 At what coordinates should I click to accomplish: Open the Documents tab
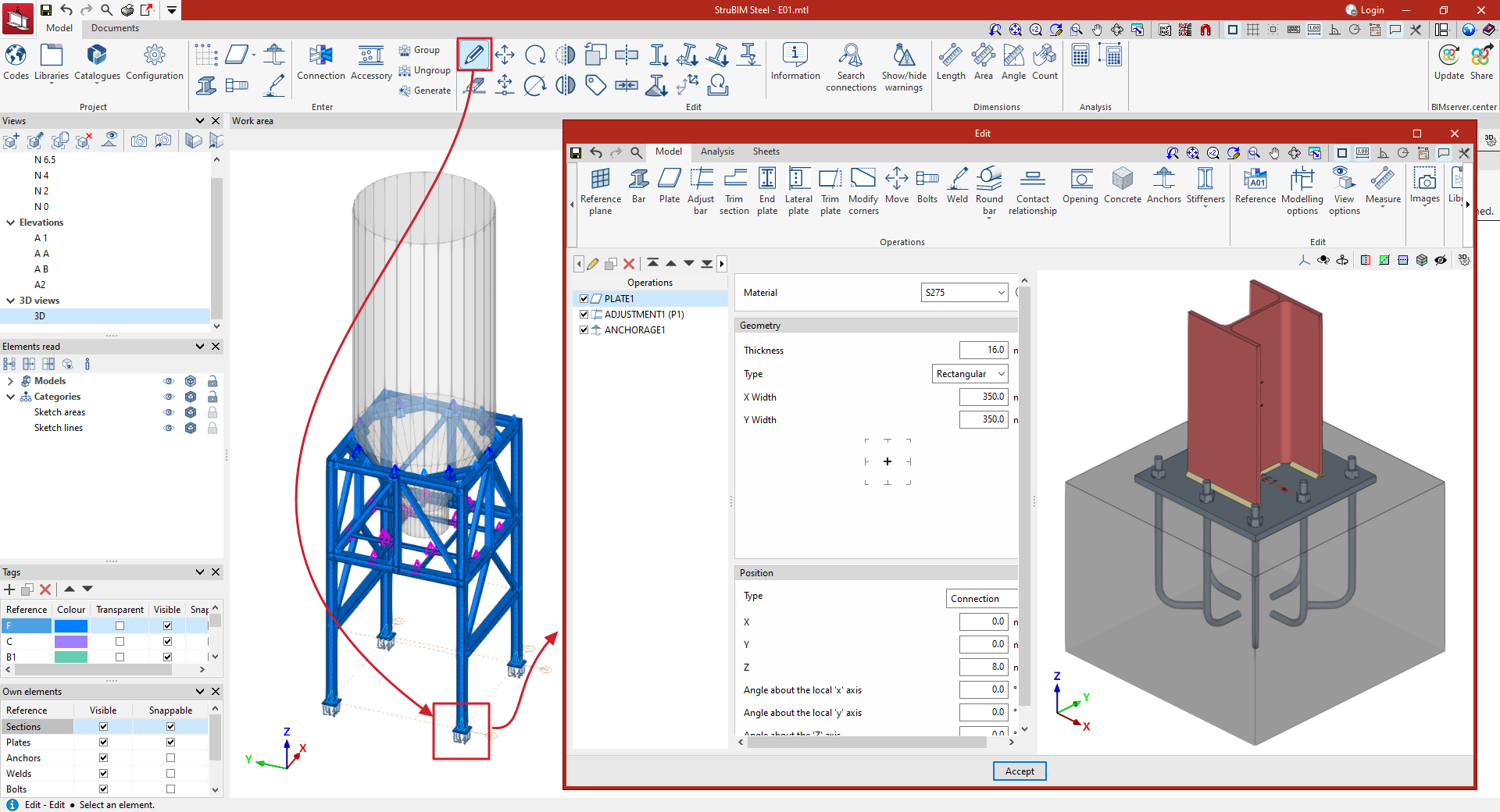(115, 28)
